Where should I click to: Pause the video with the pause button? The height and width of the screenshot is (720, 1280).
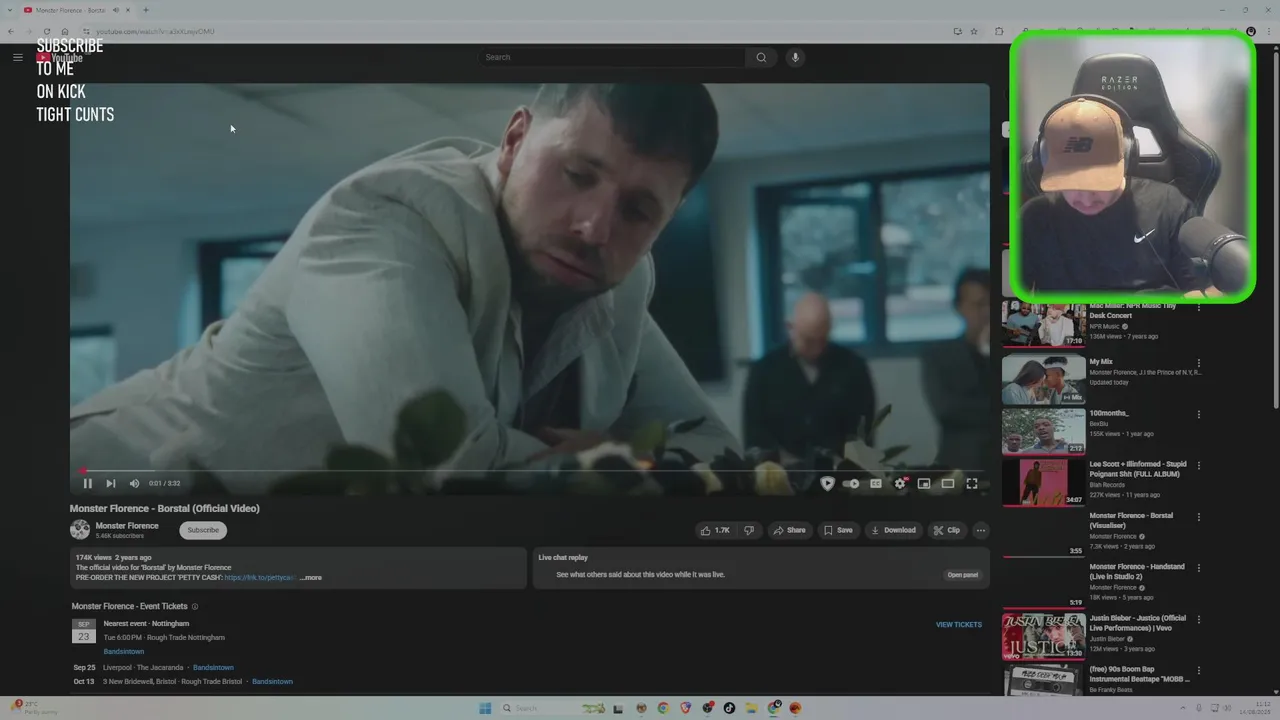coord(87,483)
